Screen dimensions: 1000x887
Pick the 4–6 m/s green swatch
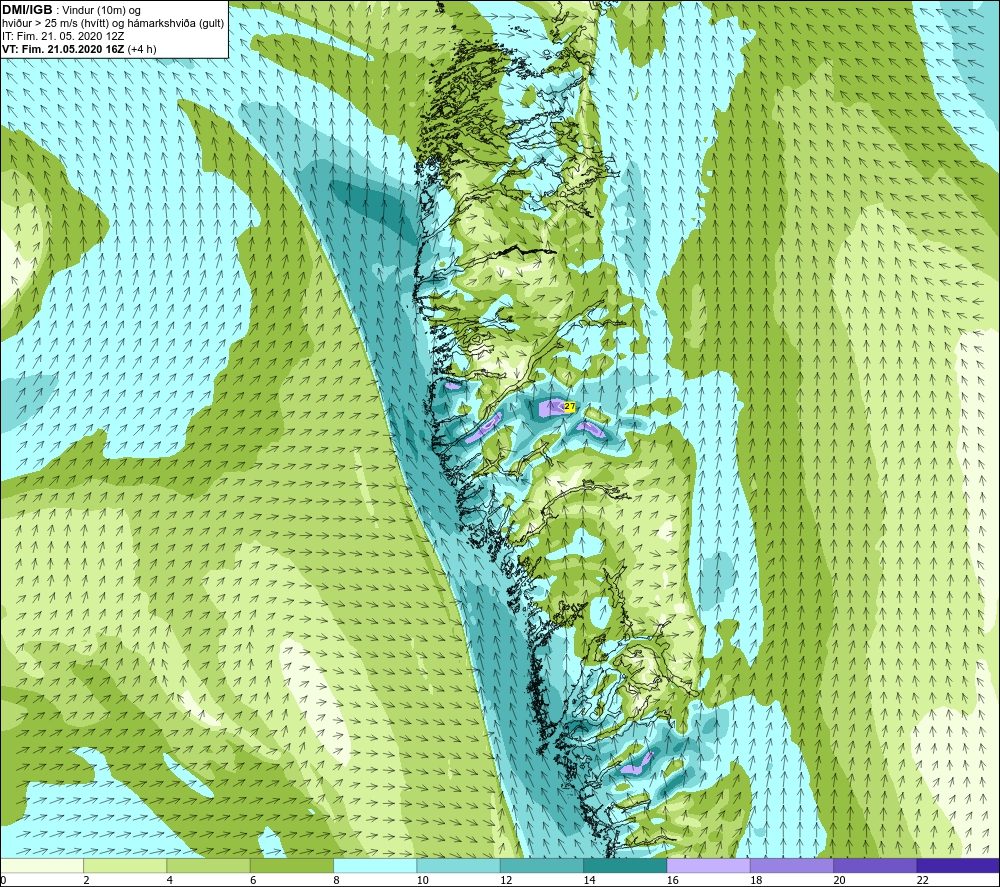(209, 865)
